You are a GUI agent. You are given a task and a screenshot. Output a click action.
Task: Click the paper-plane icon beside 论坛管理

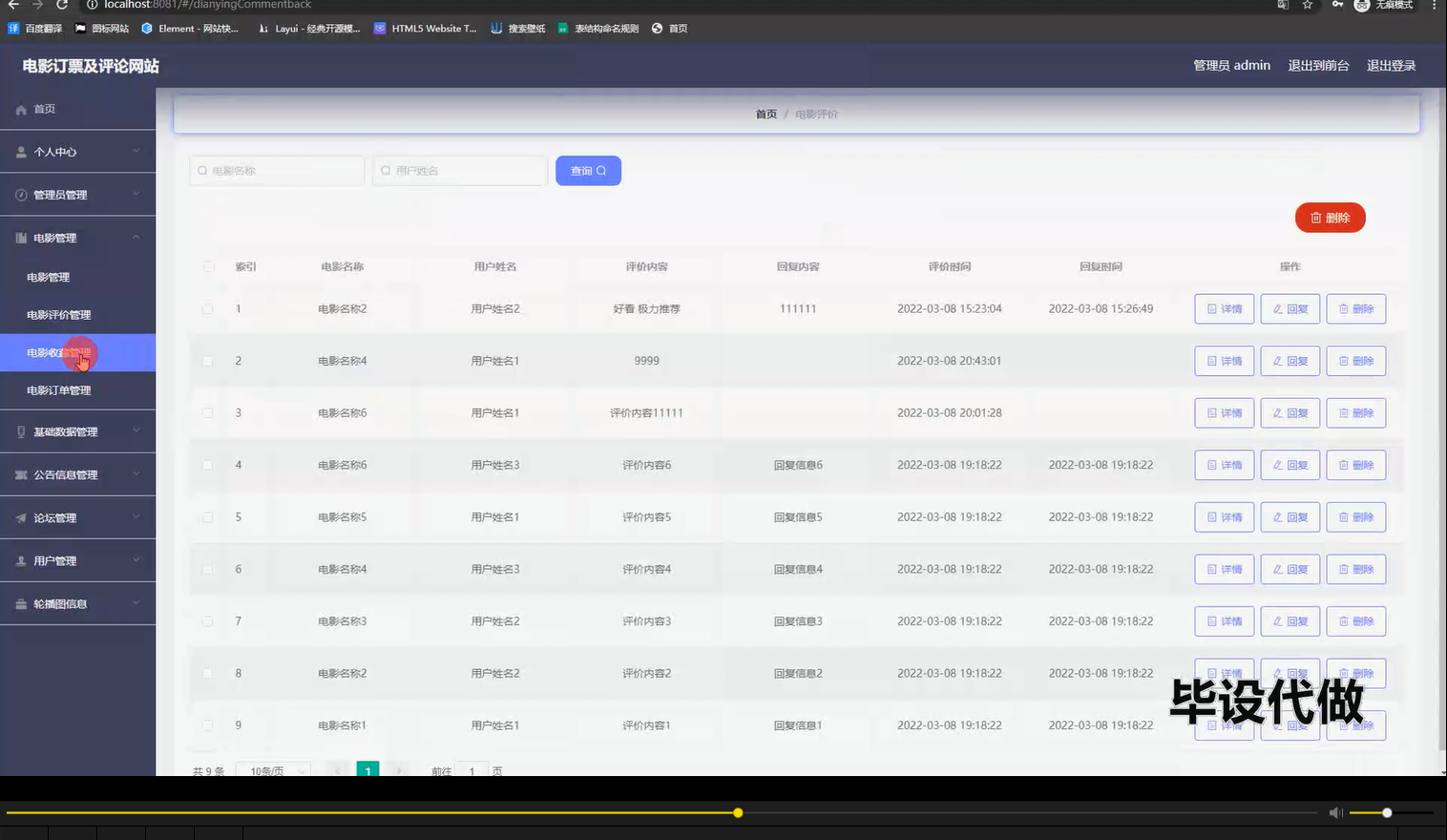[x=21, y=518]
